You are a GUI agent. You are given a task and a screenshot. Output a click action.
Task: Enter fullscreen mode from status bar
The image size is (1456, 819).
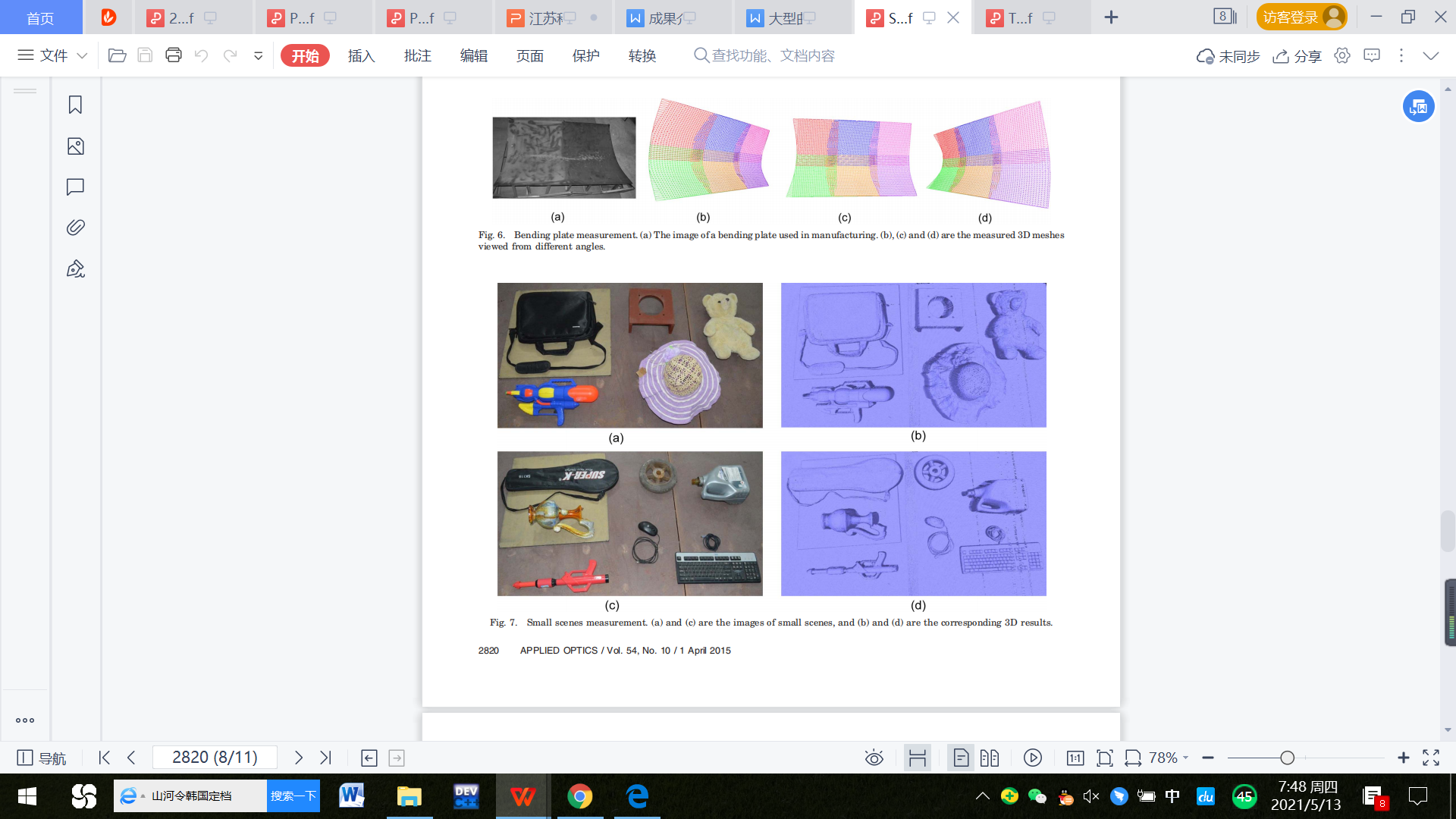(1431, 758)
